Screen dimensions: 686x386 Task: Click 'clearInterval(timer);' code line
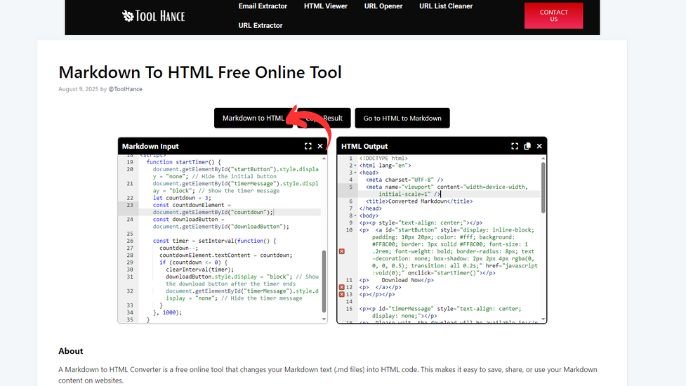pos(200,270)
